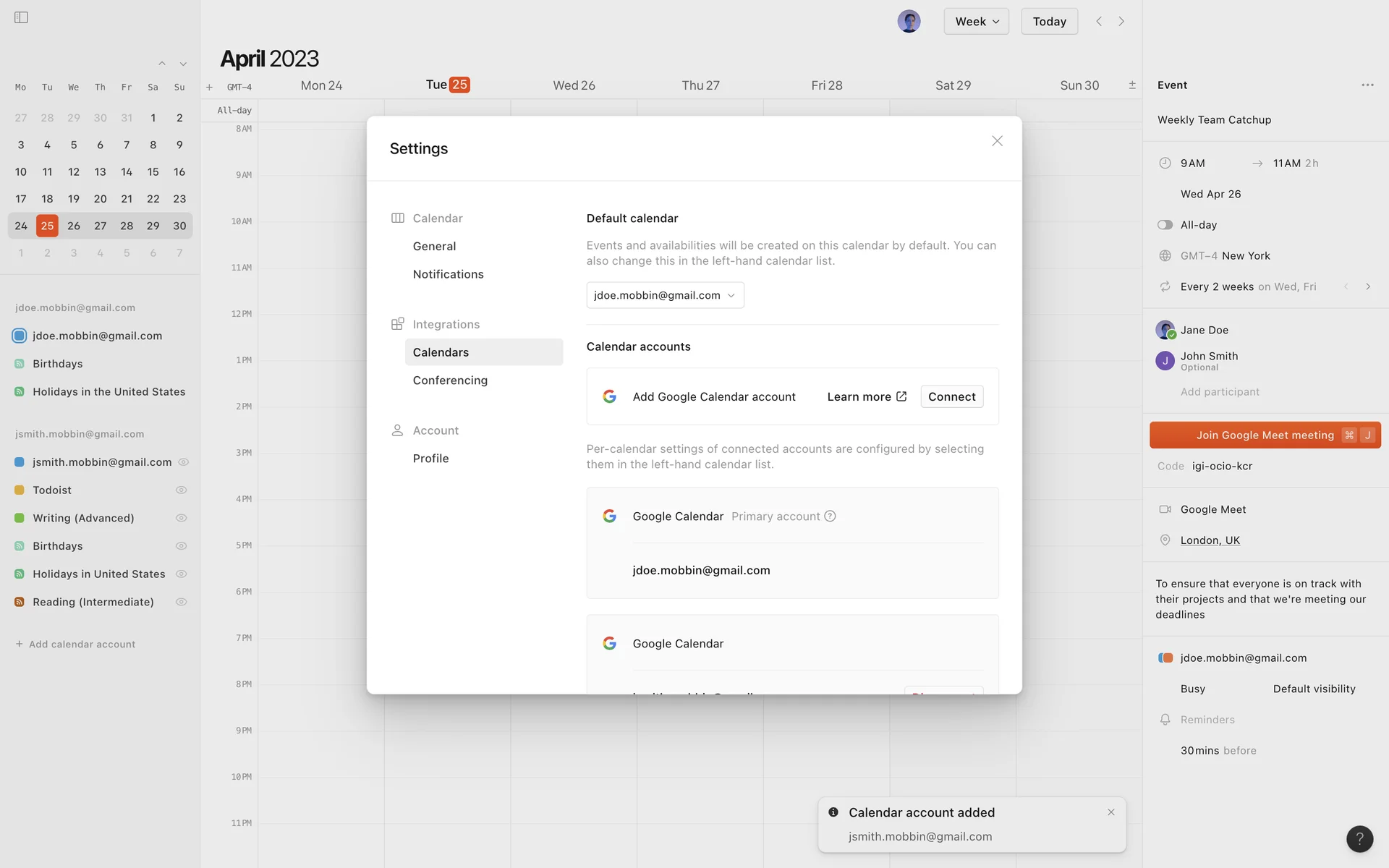Click the add timezone plus icon

pyautogui.click(x=209, y=88)
